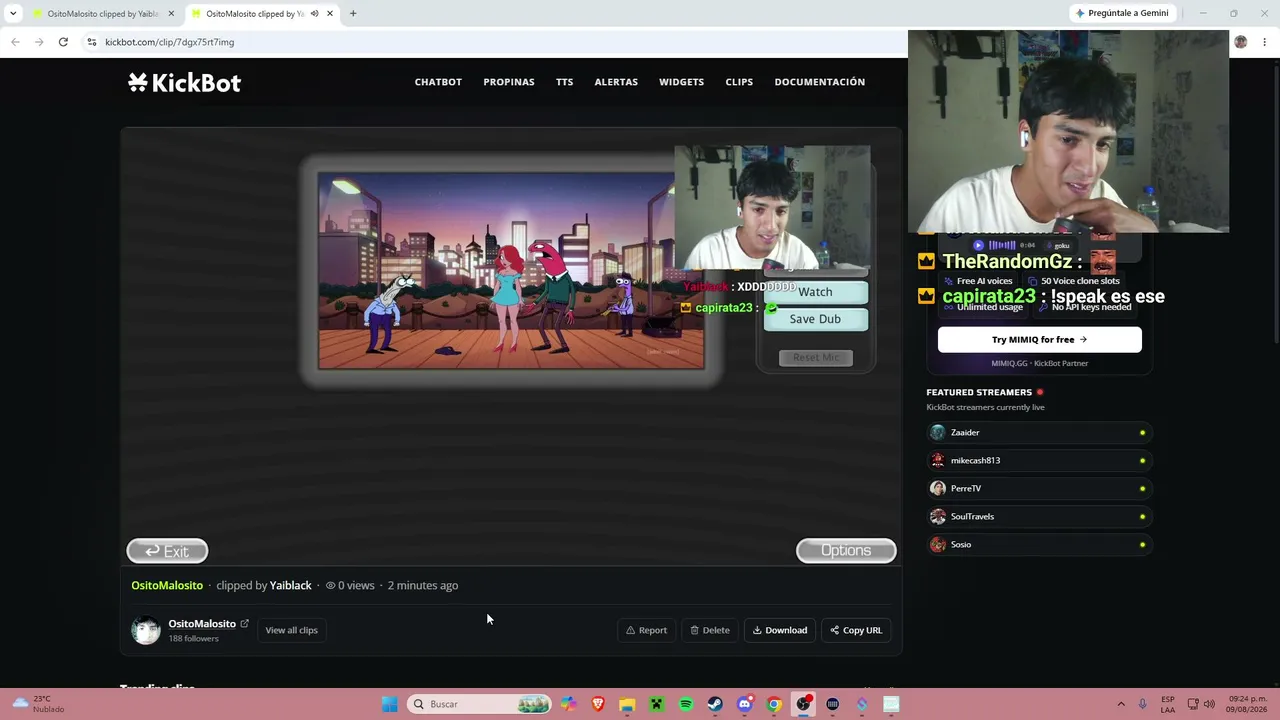The width and height of the screenshot is (1280, 720).
Task: Click the Yaiblack clipper name
Action: click(x=291, y=585)
